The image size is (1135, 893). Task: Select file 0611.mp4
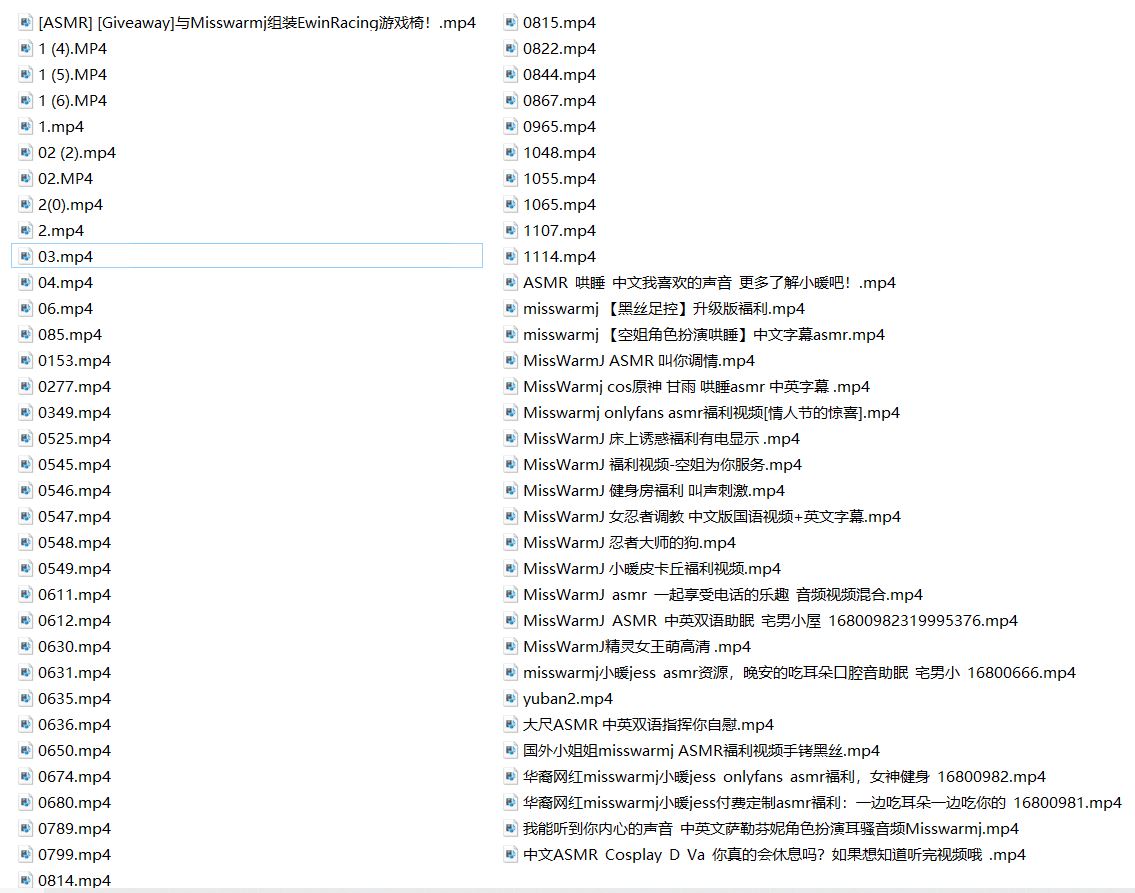[x=75, y=595]
